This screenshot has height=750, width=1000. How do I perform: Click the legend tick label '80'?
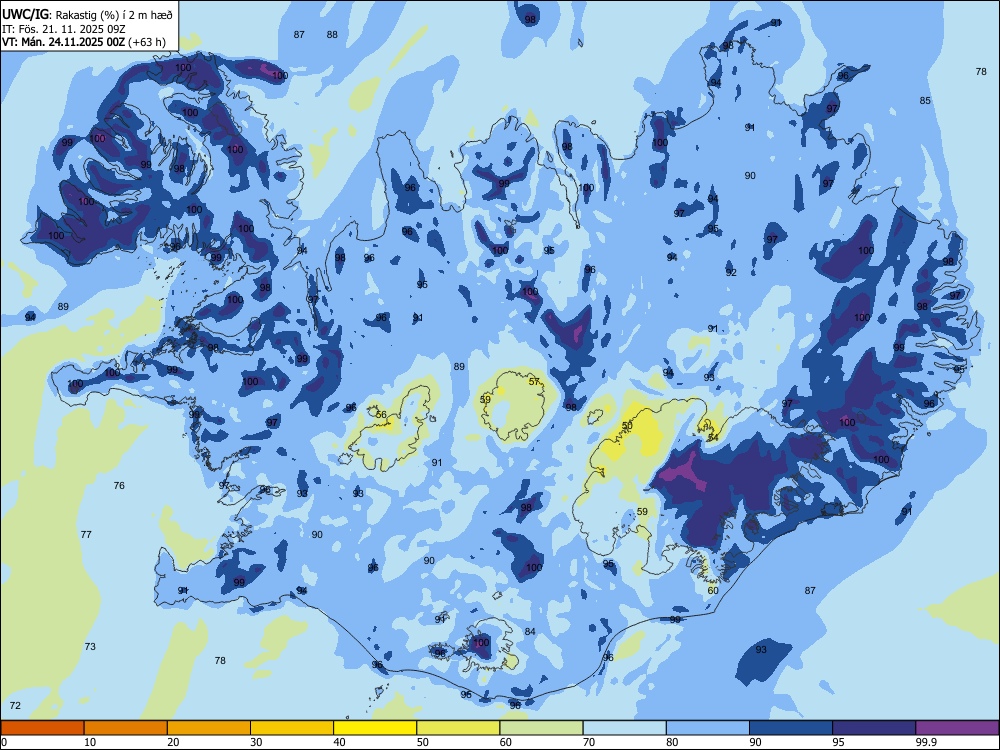(672, 742)
